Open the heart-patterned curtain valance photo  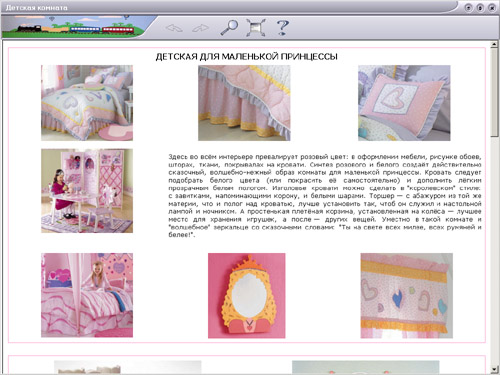click(407, 295)
